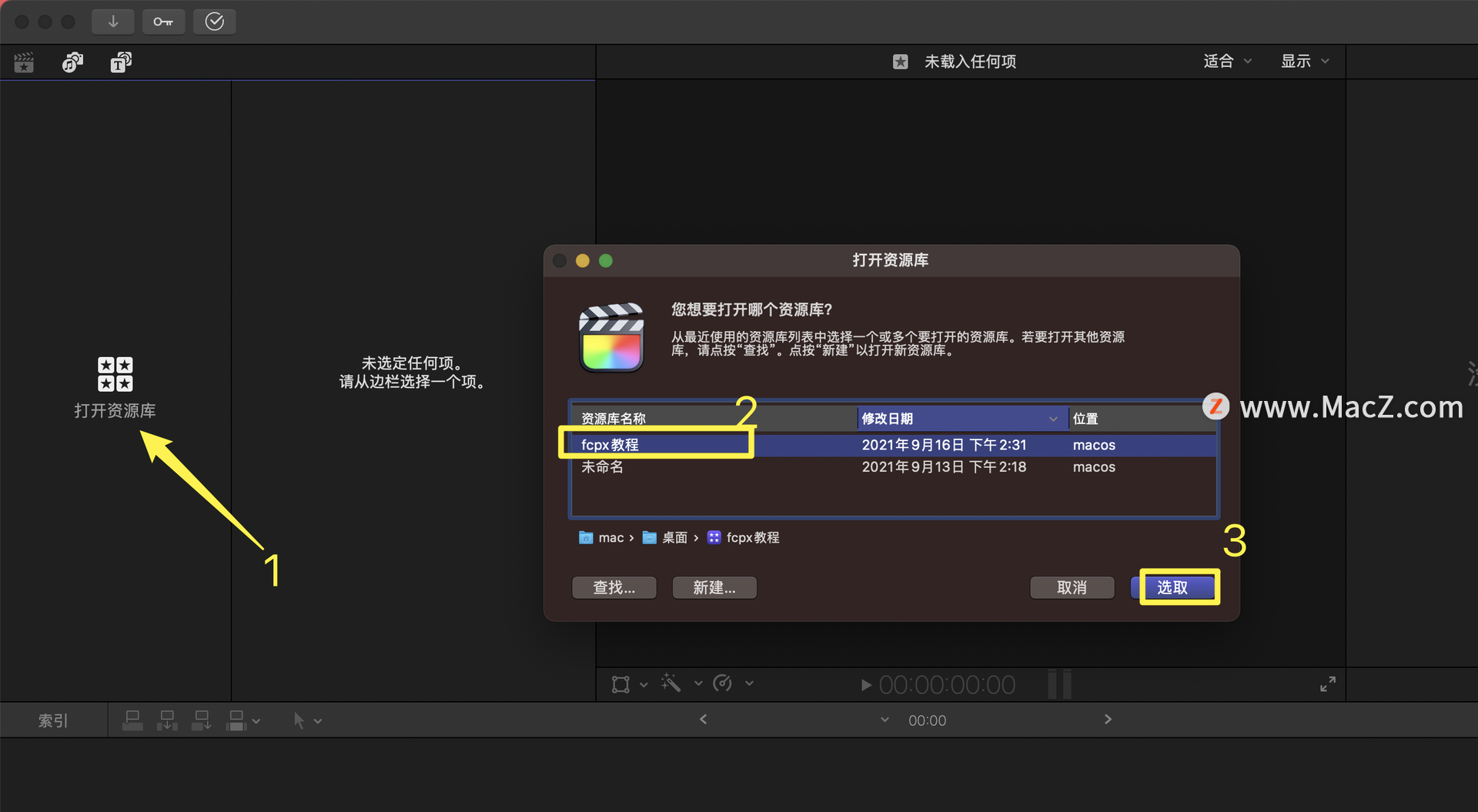Click mac folder in path bar
This screenshot has height=812, width=1478.
[x=601, y=538]
